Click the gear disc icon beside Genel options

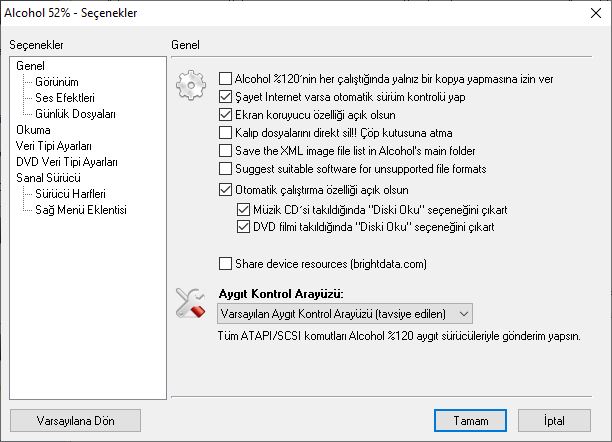[x=191, y=85]
